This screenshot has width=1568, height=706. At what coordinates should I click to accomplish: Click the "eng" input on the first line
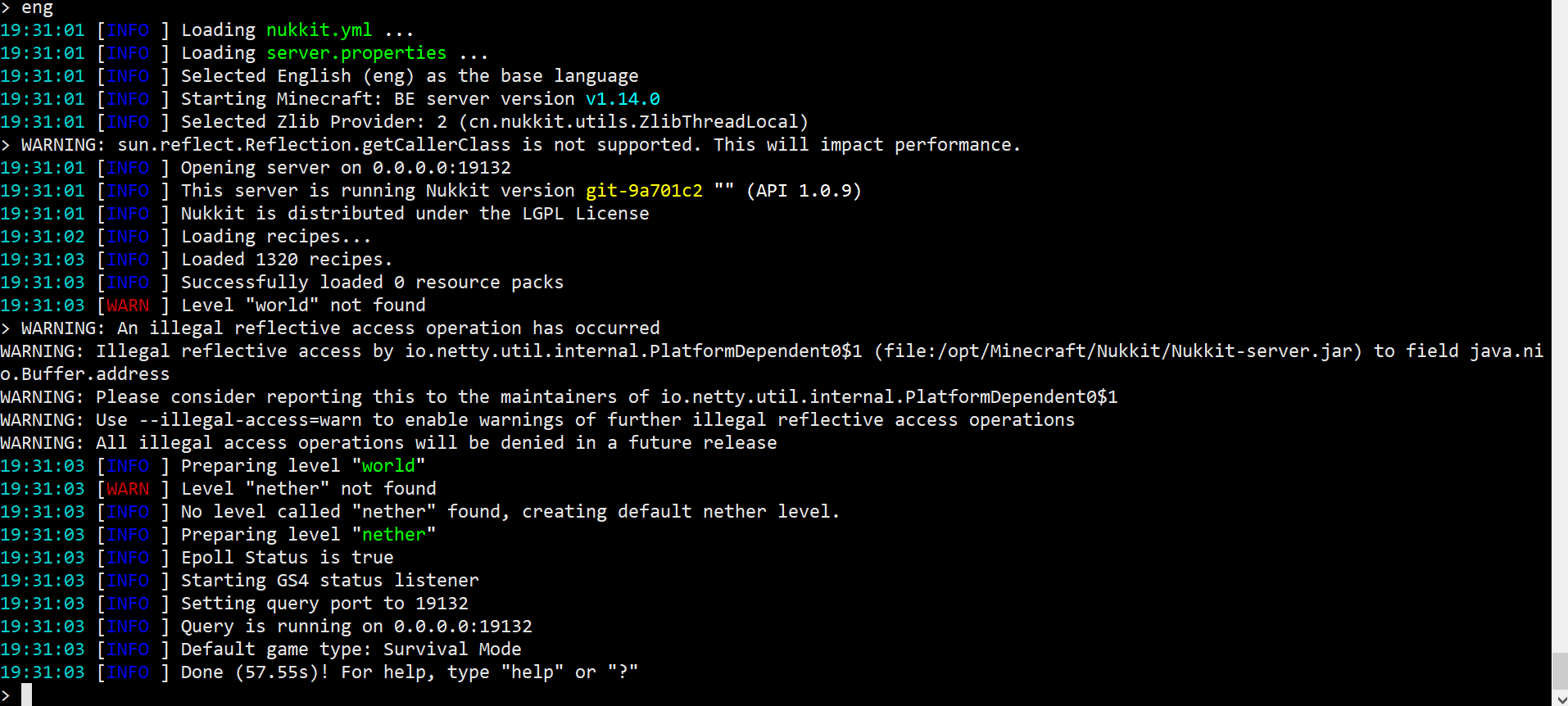click(x=37, y=8)
